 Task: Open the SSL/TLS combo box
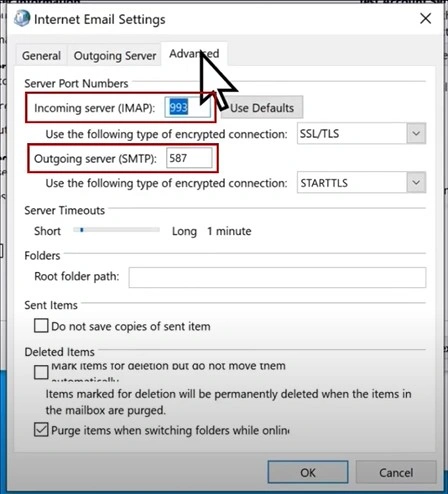[x=361, y=133]
